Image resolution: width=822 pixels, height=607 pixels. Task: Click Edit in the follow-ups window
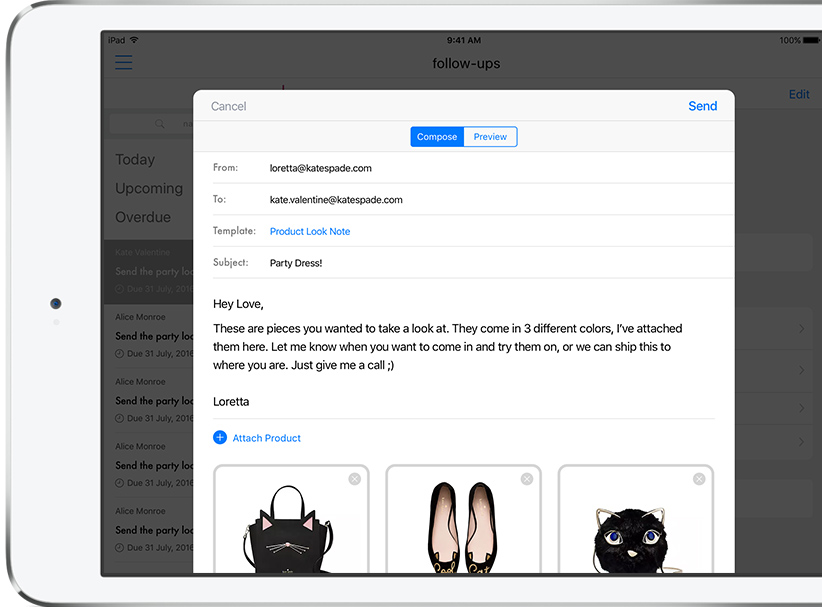[799, 94]
